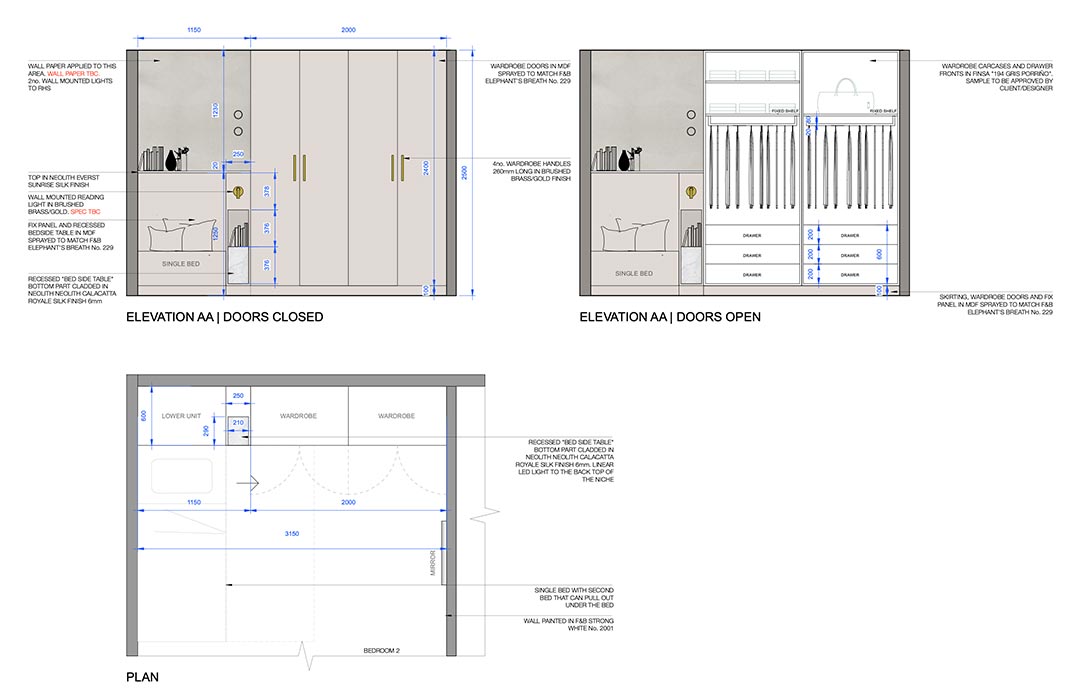Click the 'ELEVATION AA | DOORS CLOSED' title

click(224, 317)
